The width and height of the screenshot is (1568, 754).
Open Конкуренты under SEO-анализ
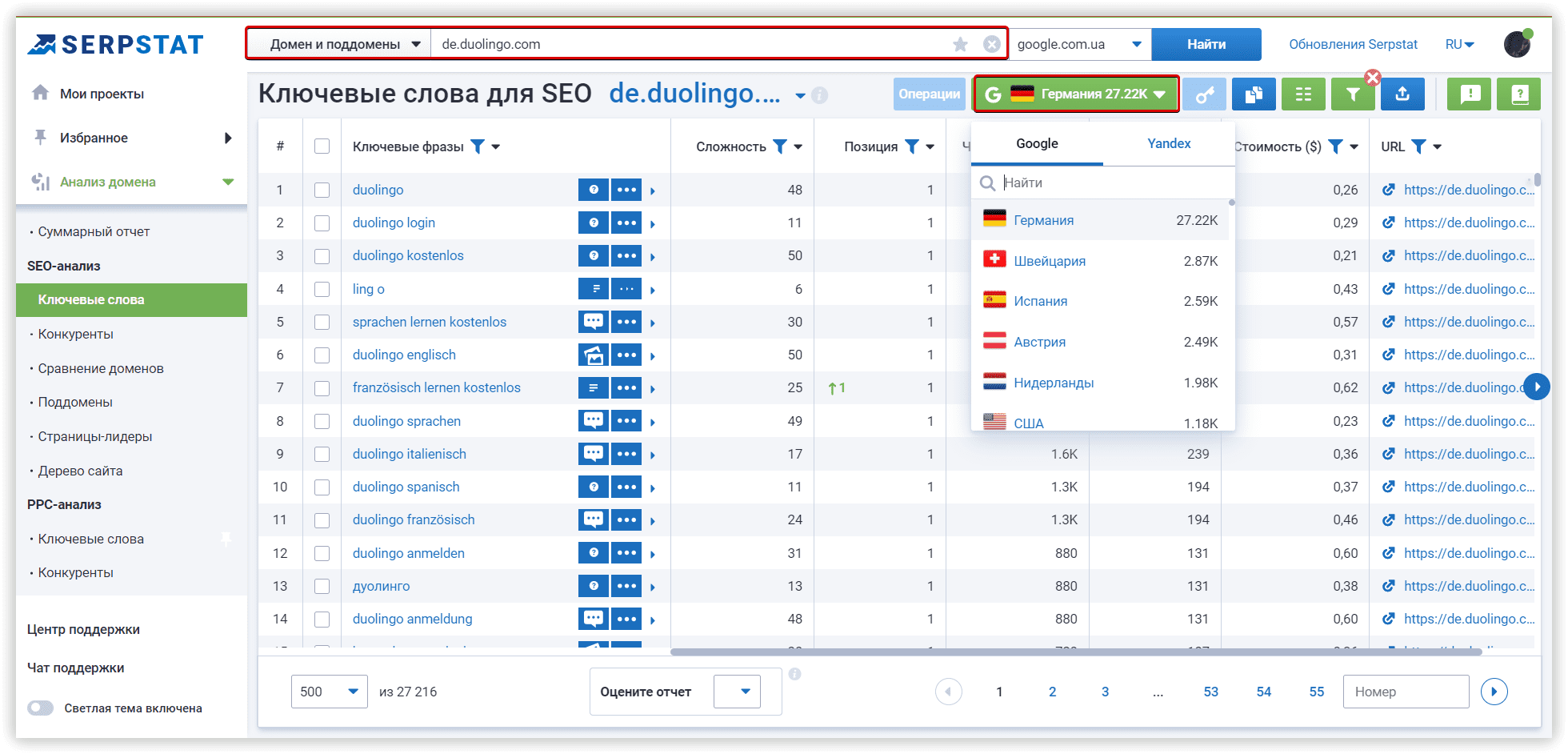pyautogui.click(x=75, y=334)
